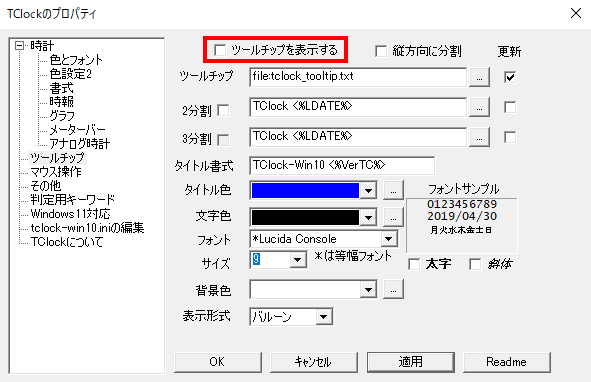Click the OK button
The width and height of the screenshot is (591, 382).
(x=217, y=362)
